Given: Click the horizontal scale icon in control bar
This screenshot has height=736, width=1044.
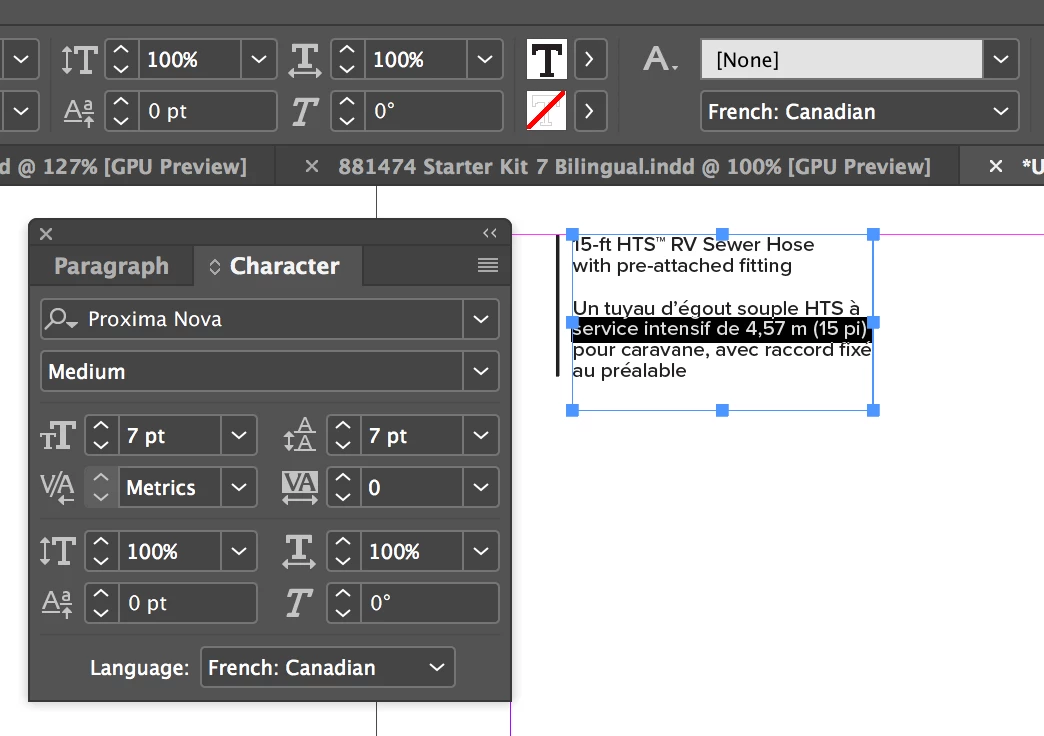Looking at the screenshot, I should pos(305,59).
